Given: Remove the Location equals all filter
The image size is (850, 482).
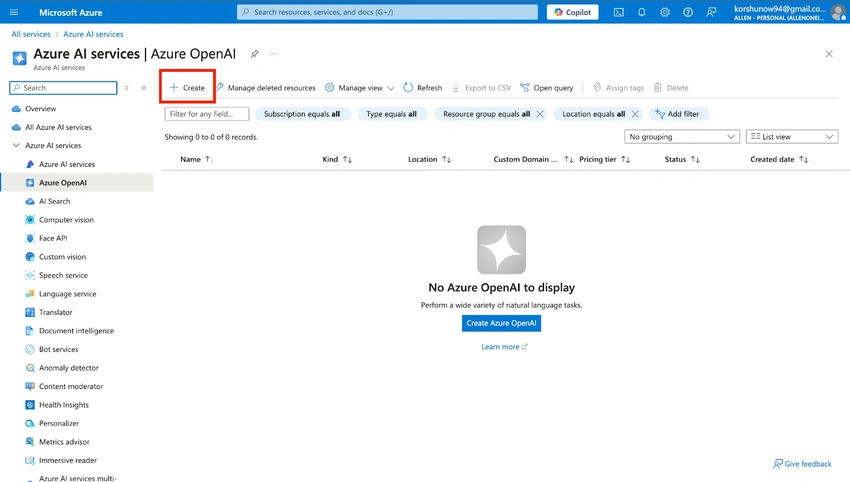Looking at the screenshot, I should coord(635,114).
